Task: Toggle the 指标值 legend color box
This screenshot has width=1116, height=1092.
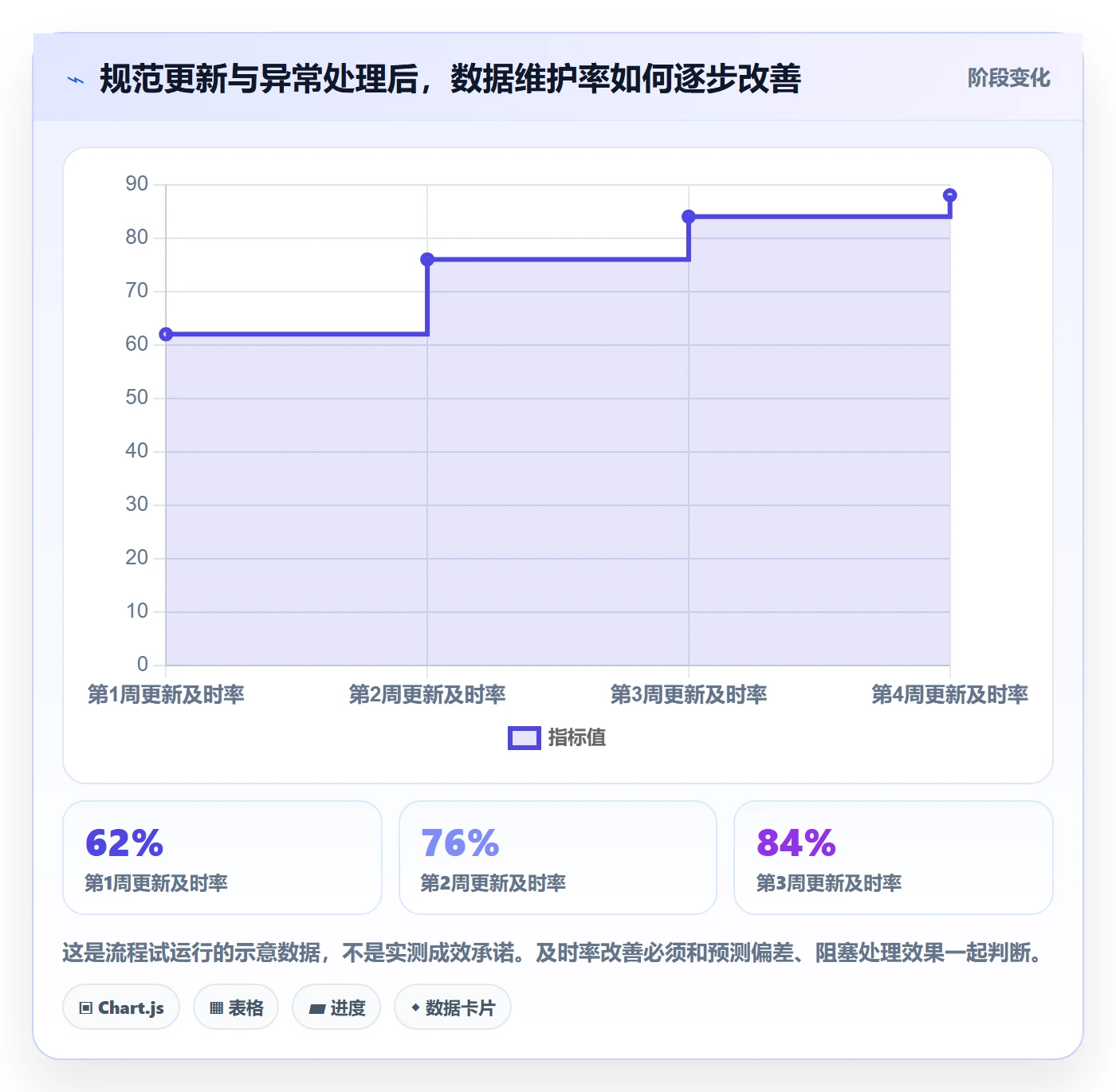Action: point(525,738)
